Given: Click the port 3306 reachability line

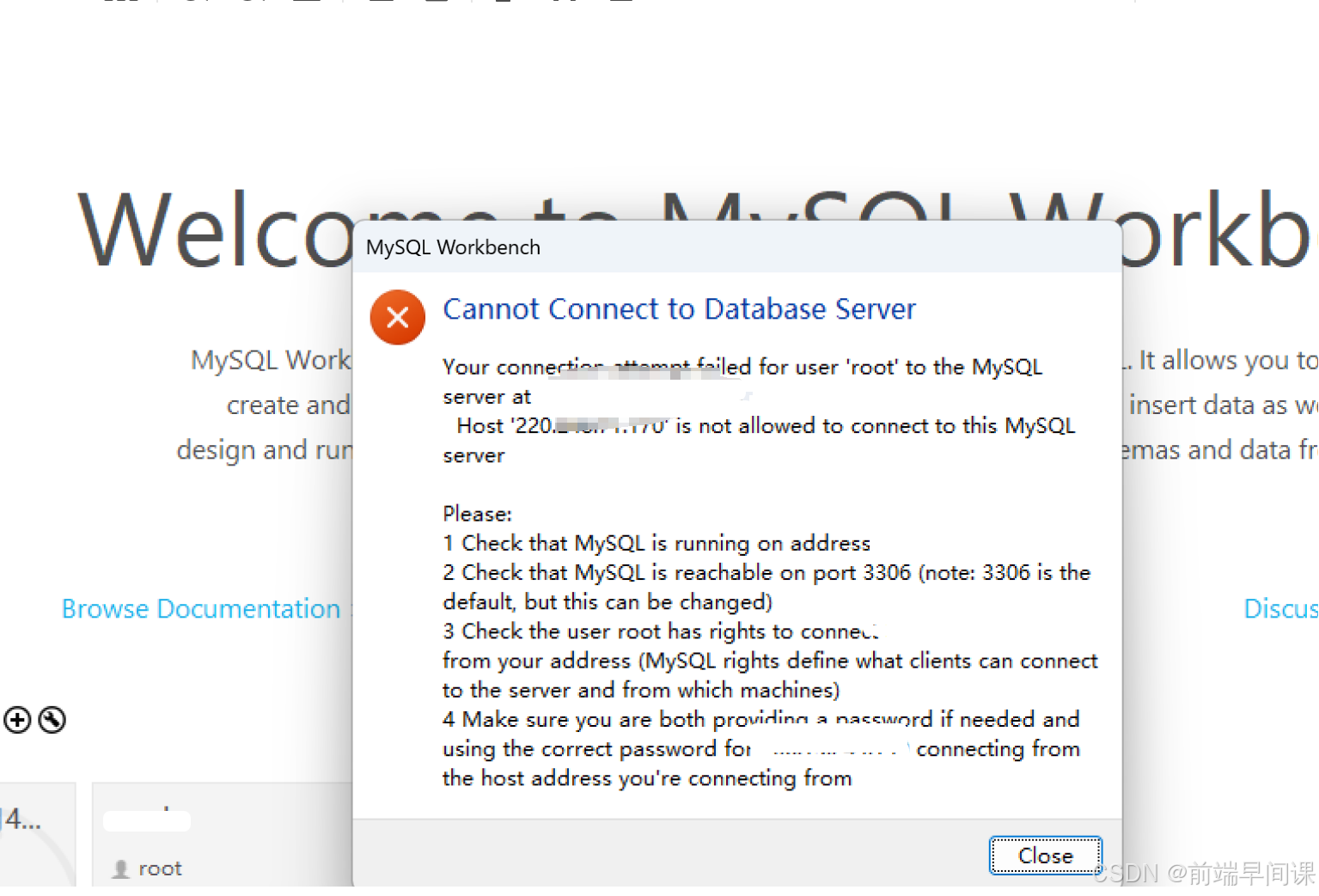Looking at the screenshot, I should [766, 573].
